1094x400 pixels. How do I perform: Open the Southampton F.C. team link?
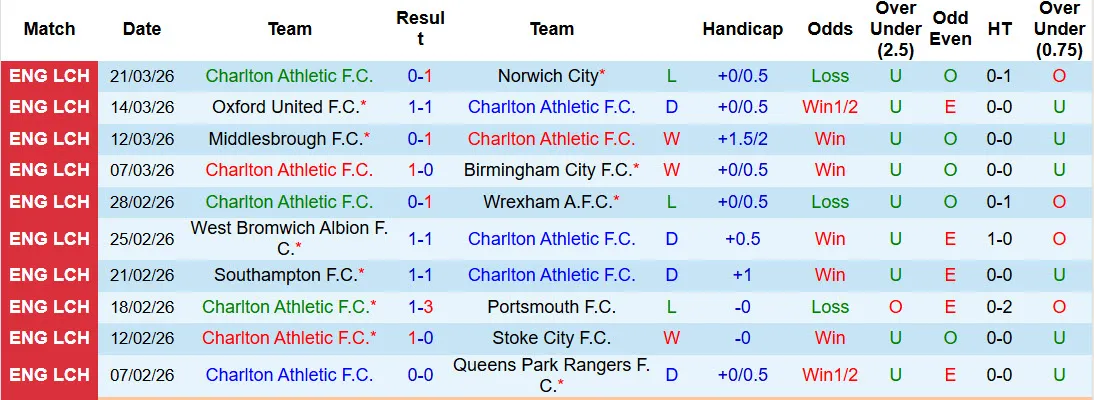tap(285, 275)
